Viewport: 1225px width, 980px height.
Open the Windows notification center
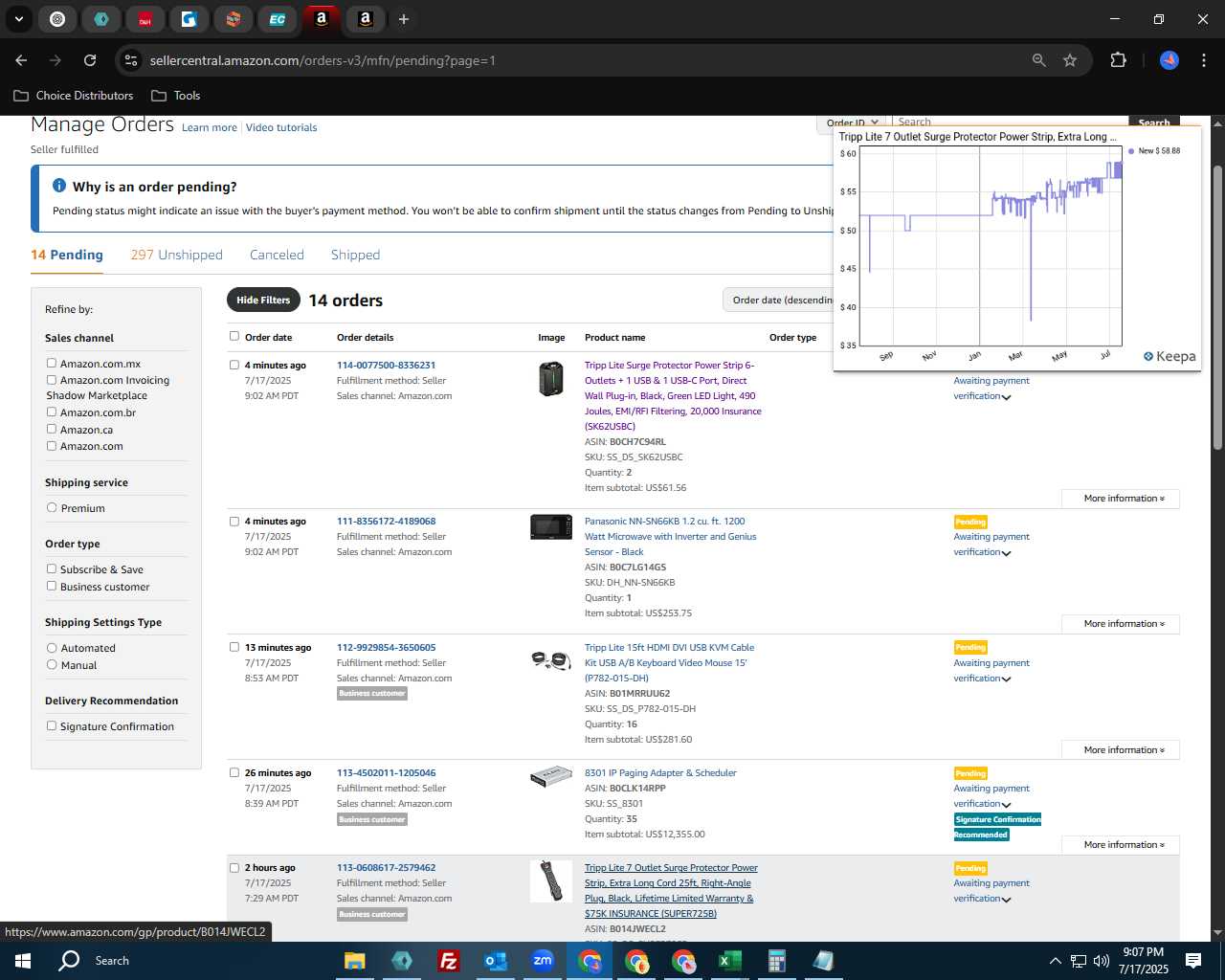pos(1193,961)
